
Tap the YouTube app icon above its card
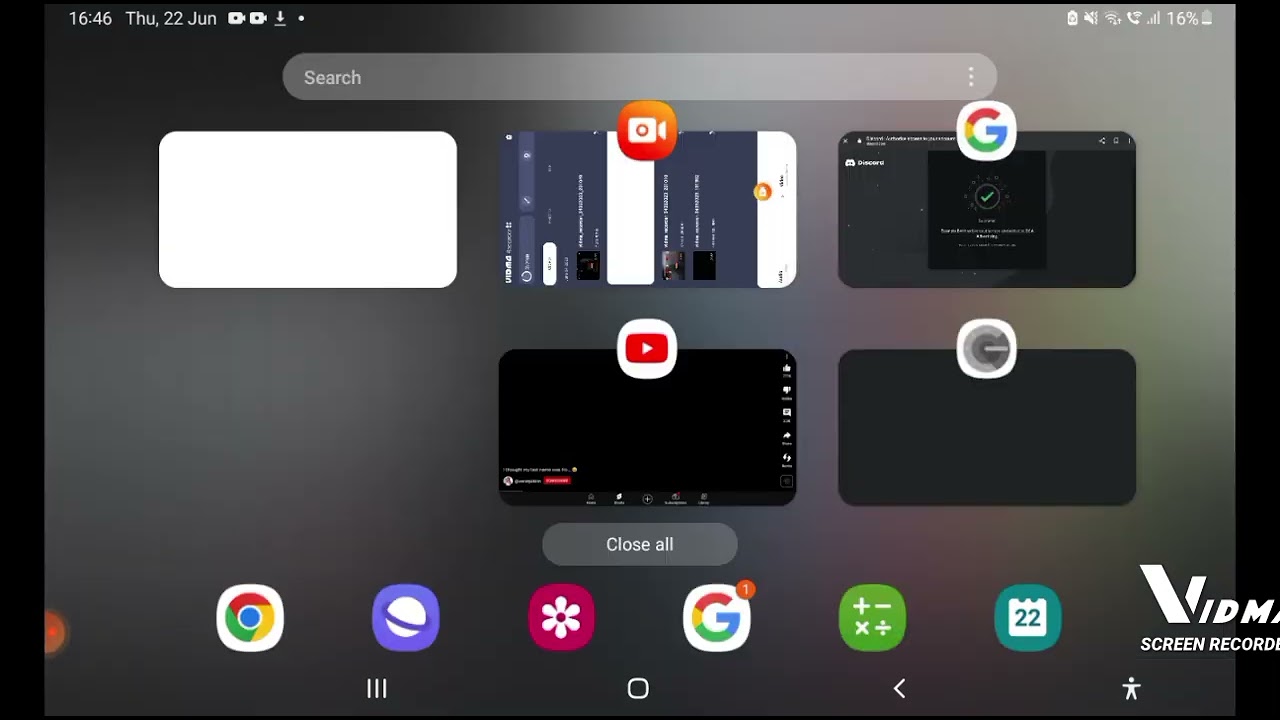(x=647, y=349)
